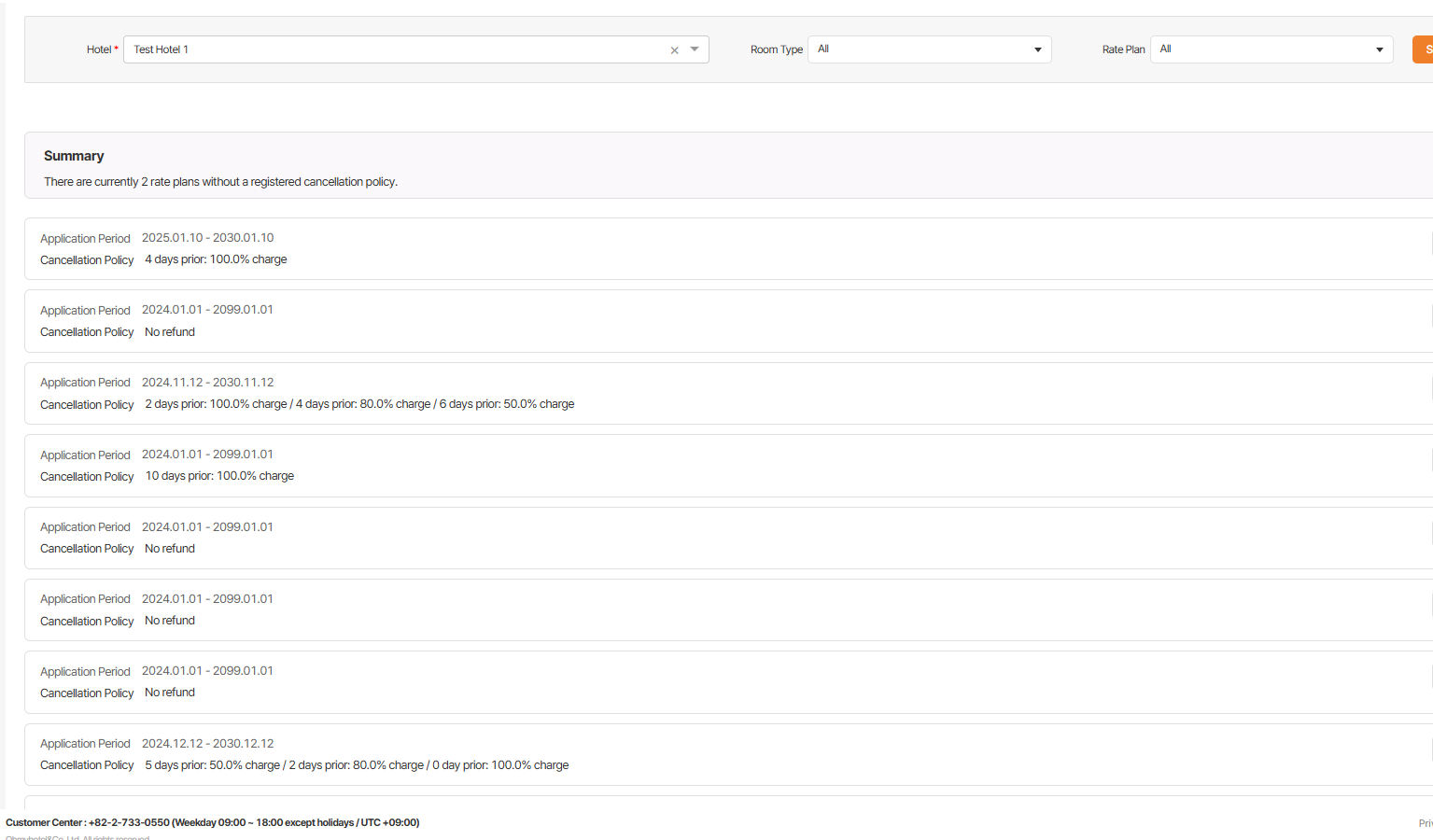
Task: Click the Room Type label
Action: click(x=776, y=49)
